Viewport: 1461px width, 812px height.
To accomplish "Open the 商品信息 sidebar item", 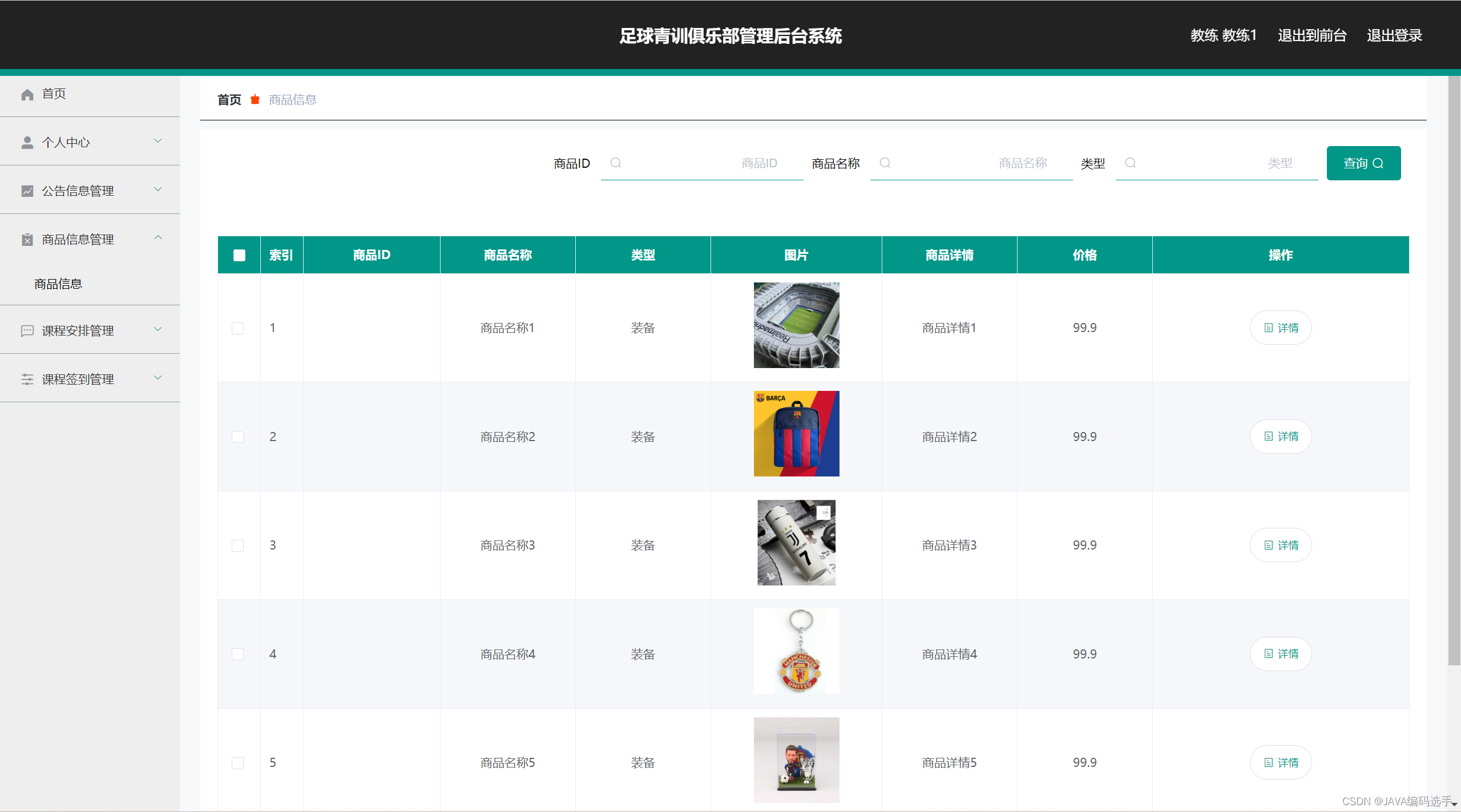I will (58, 283).
